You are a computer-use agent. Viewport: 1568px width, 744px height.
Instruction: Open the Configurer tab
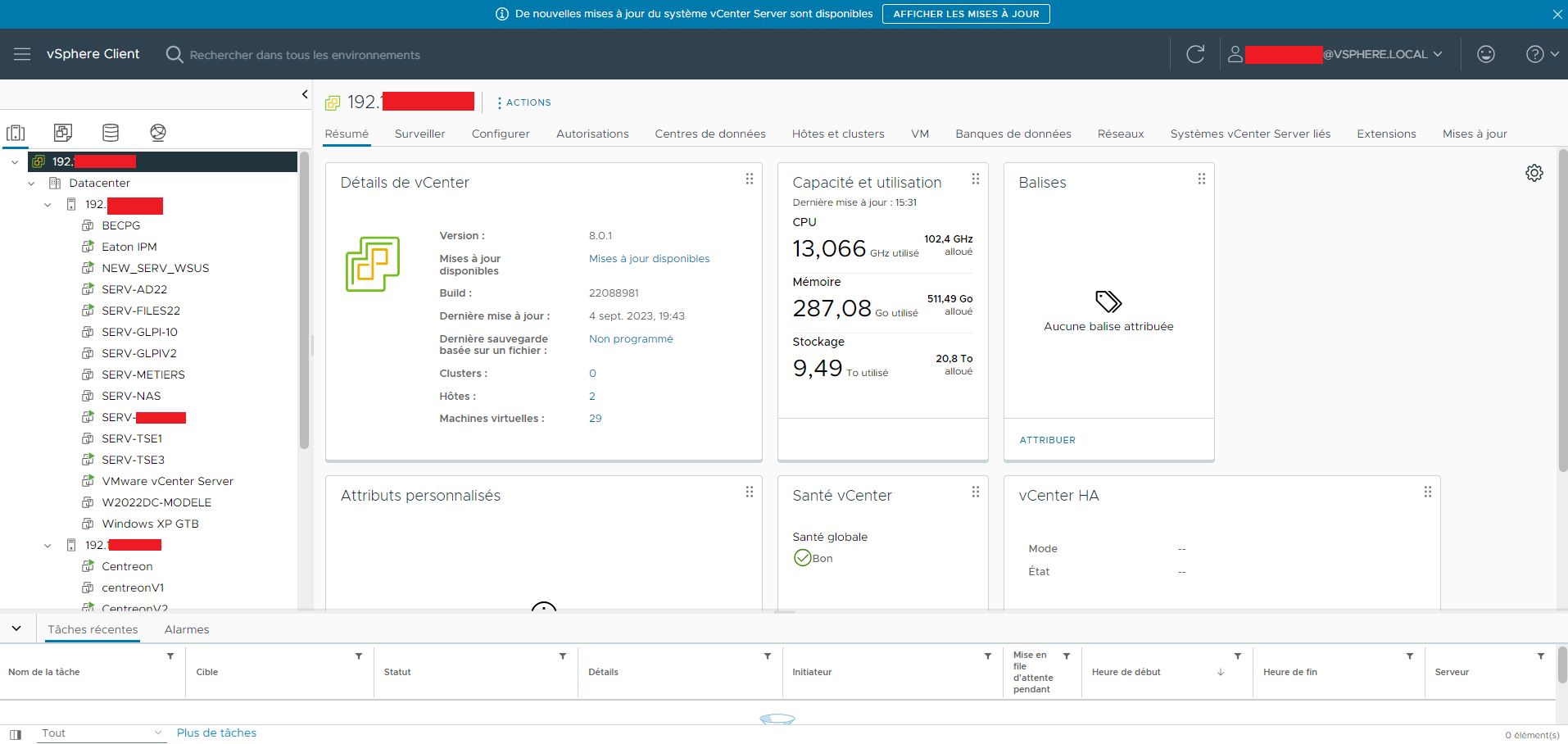click(500, 134)
